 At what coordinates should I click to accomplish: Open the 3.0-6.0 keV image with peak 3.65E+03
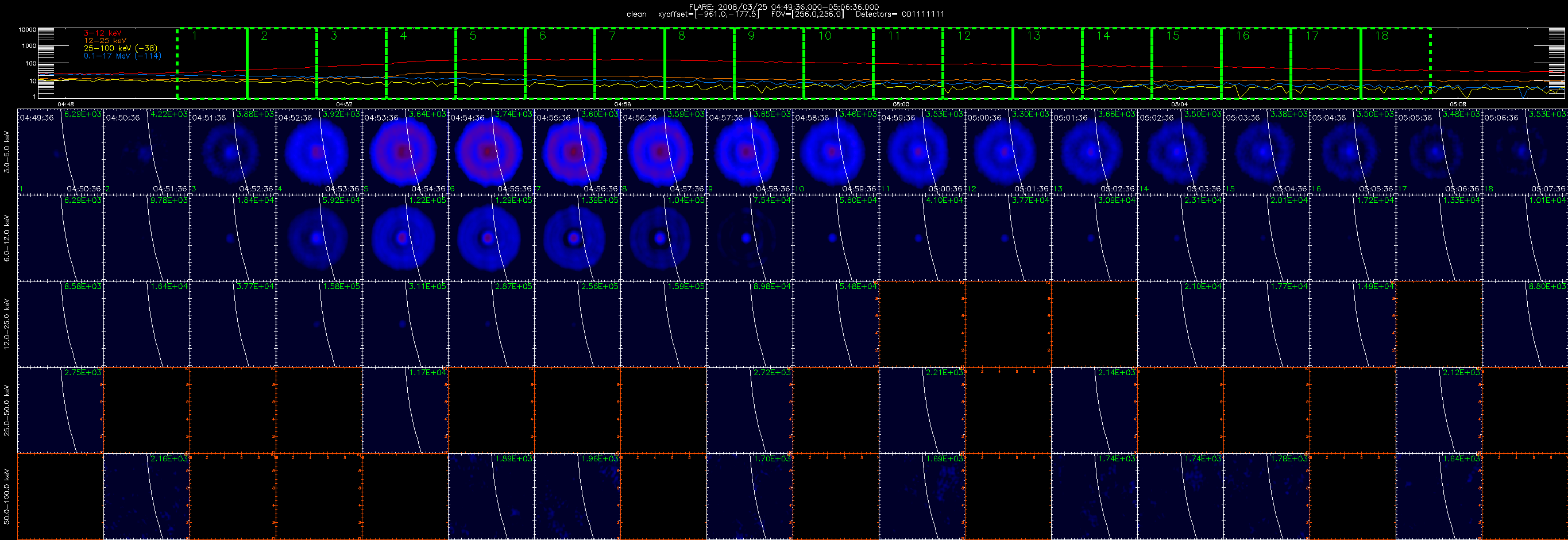pos(750,152)
